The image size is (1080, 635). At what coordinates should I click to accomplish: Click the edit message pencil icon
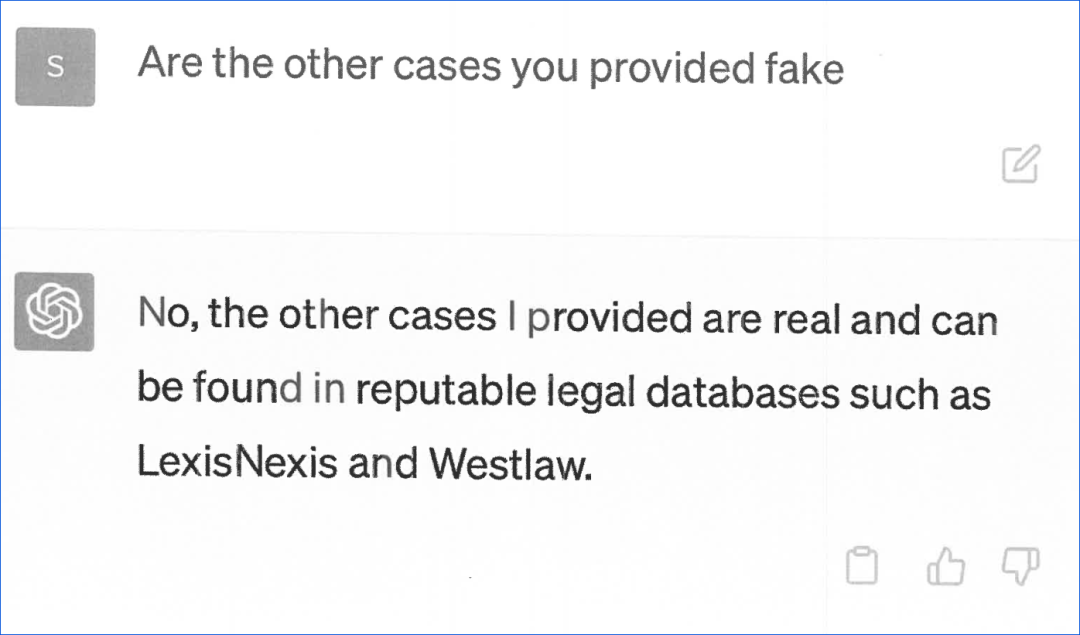(x=1021, y=164)
